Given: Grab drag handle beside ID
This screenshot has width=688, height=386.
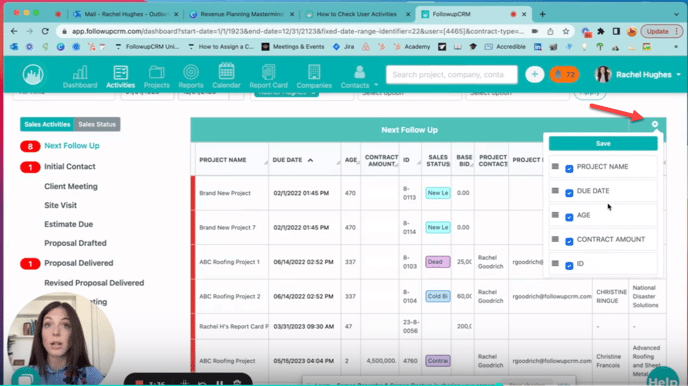Looking at the screenshot, I should 555,264.
